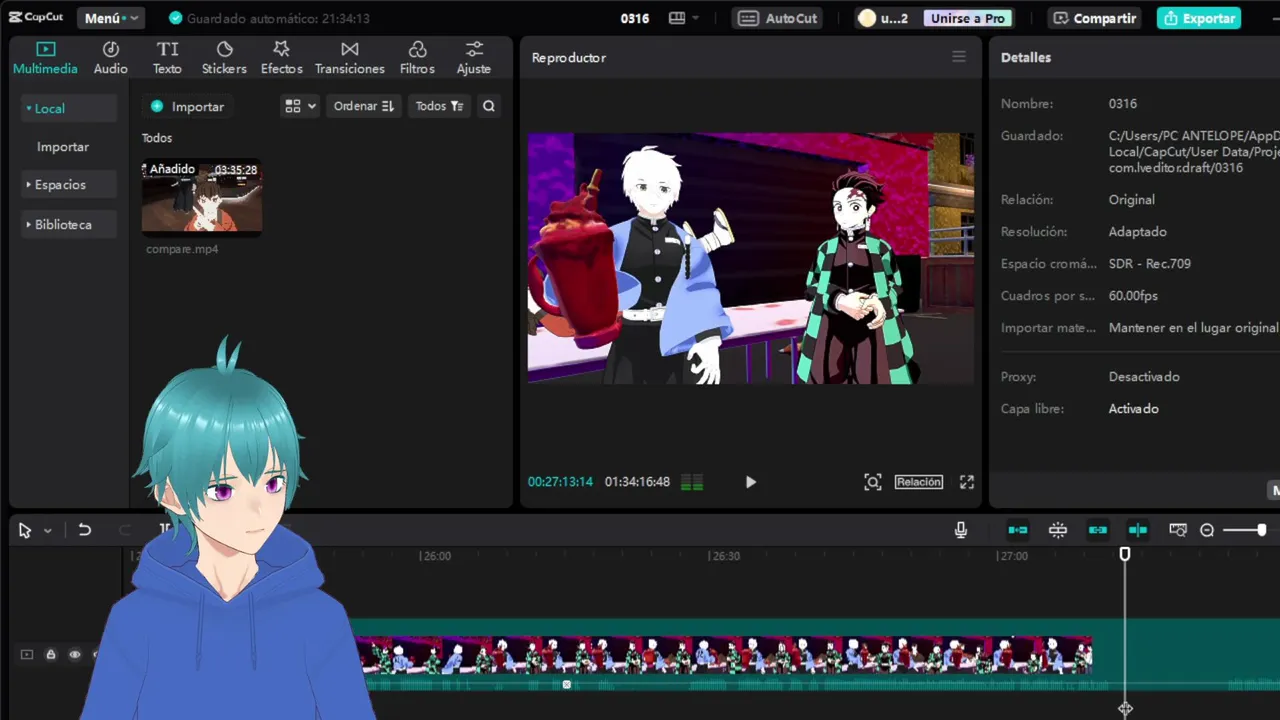Click the track cover icon
Viewport: 1280px width, 720px height.
pyautogui.click(x=27, y=655)
